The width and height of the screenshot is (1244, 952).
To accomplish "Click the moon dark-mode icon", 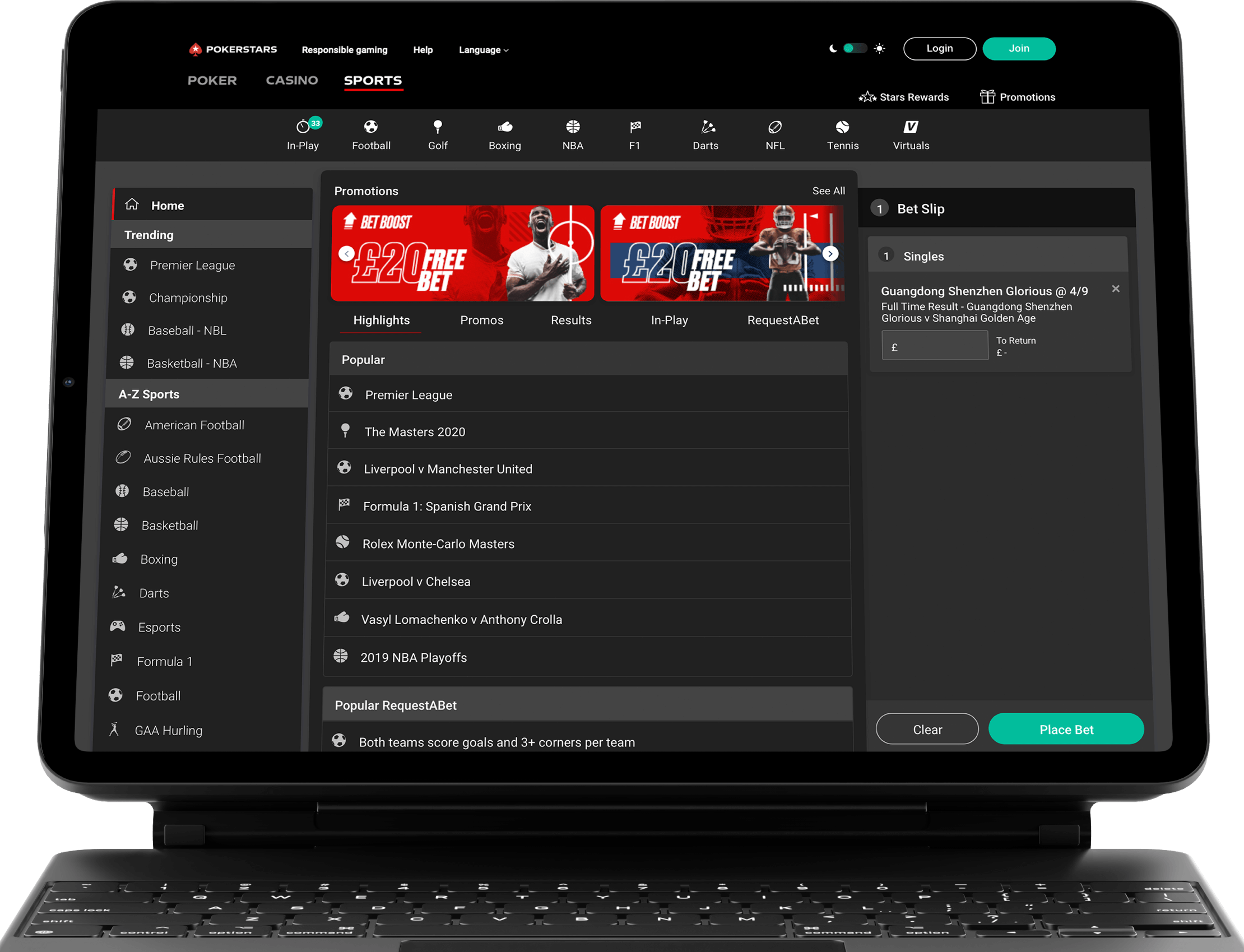I will pyautogui.click(x=833, y=49).
